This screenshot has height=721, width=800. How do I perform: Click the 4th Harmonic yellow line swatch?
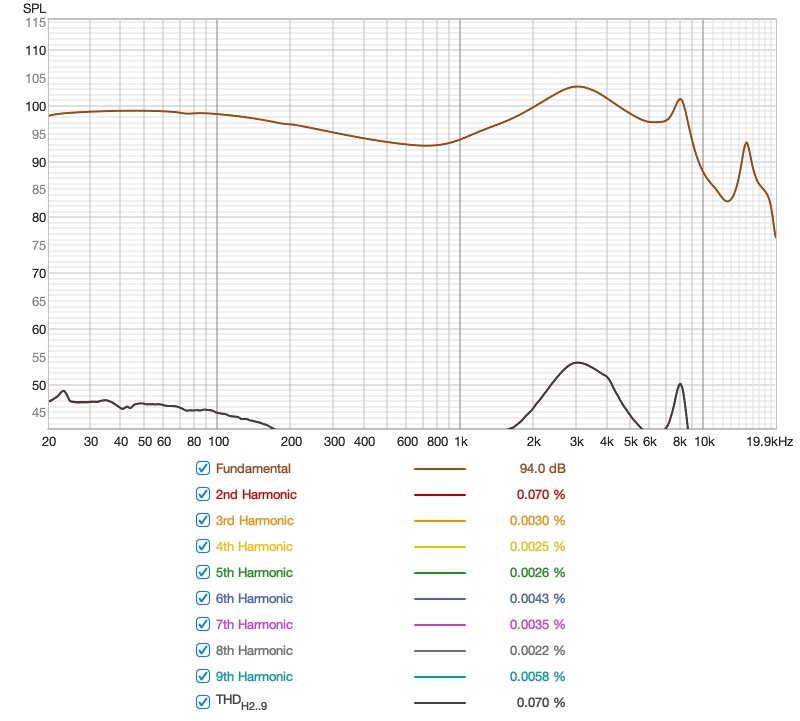[440, 547]
